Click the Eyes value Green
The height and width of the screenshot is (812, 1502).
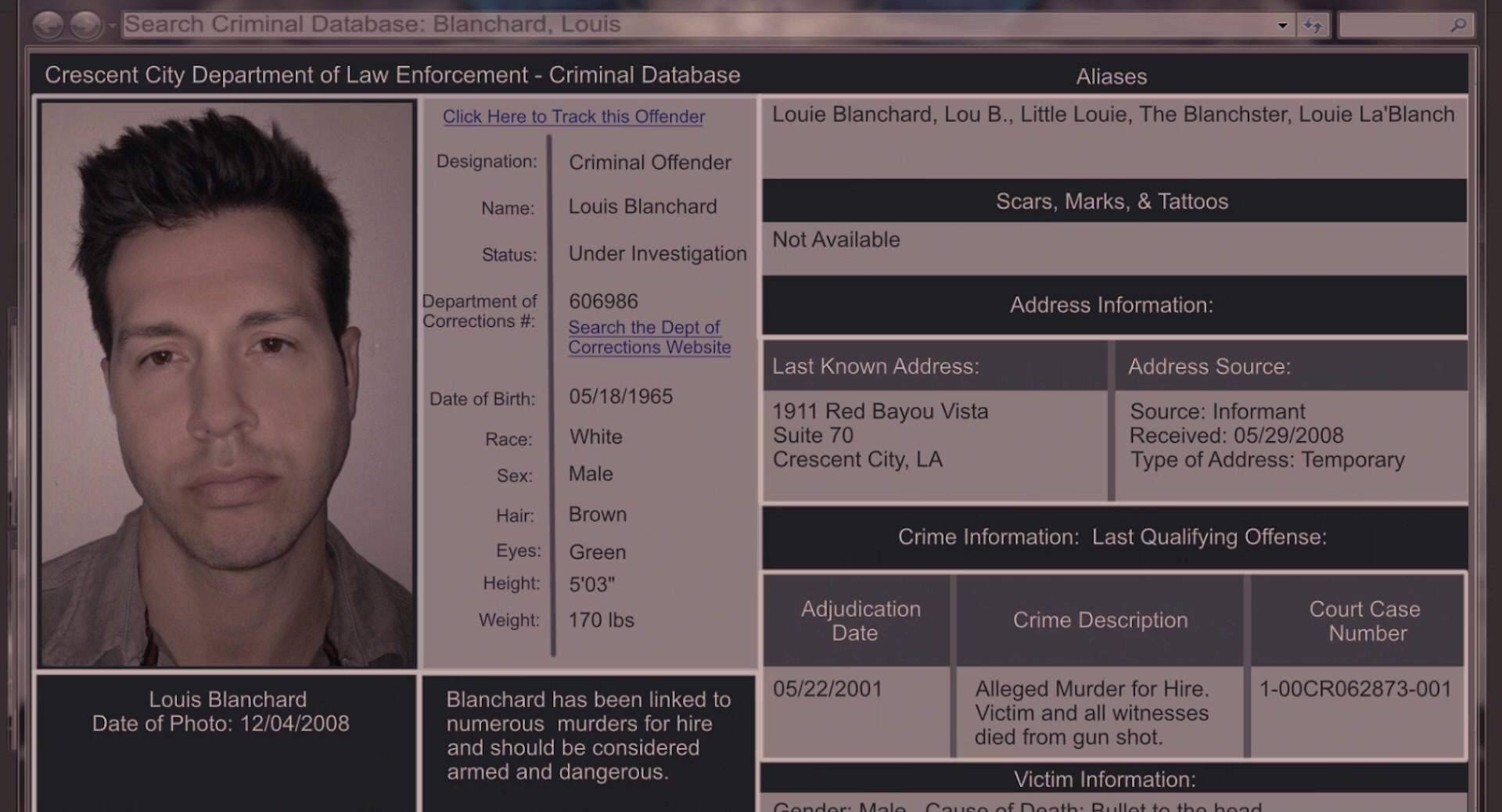(597, 552)
